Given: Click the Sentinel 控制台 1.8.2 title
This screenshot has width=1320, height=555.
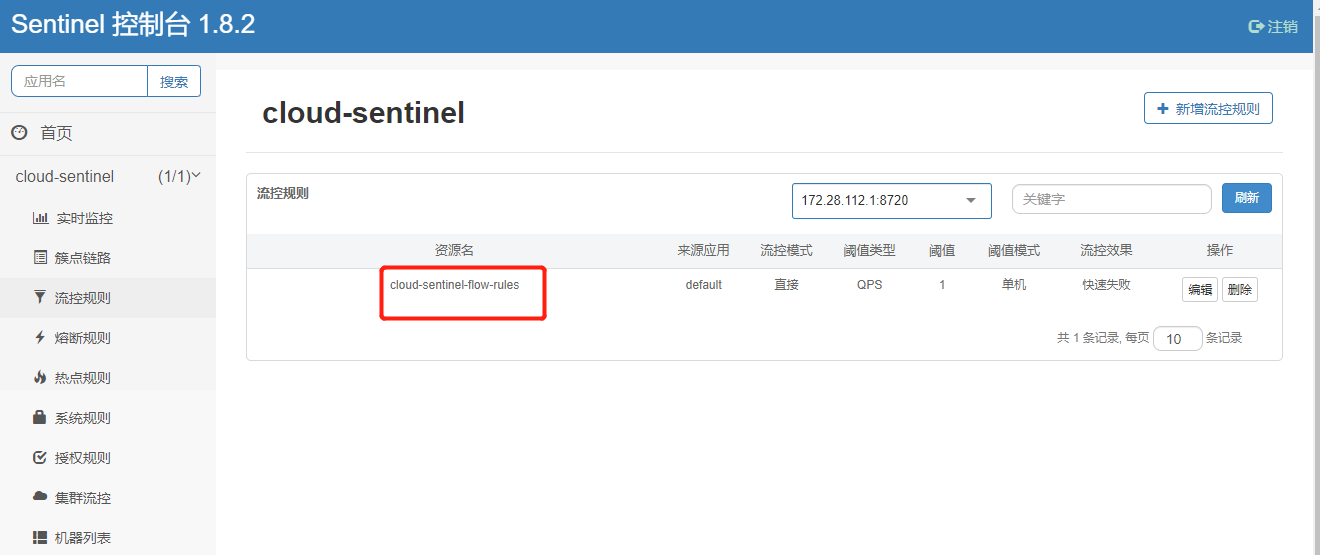Looking at the screenshot, I should tap(133, 25).
